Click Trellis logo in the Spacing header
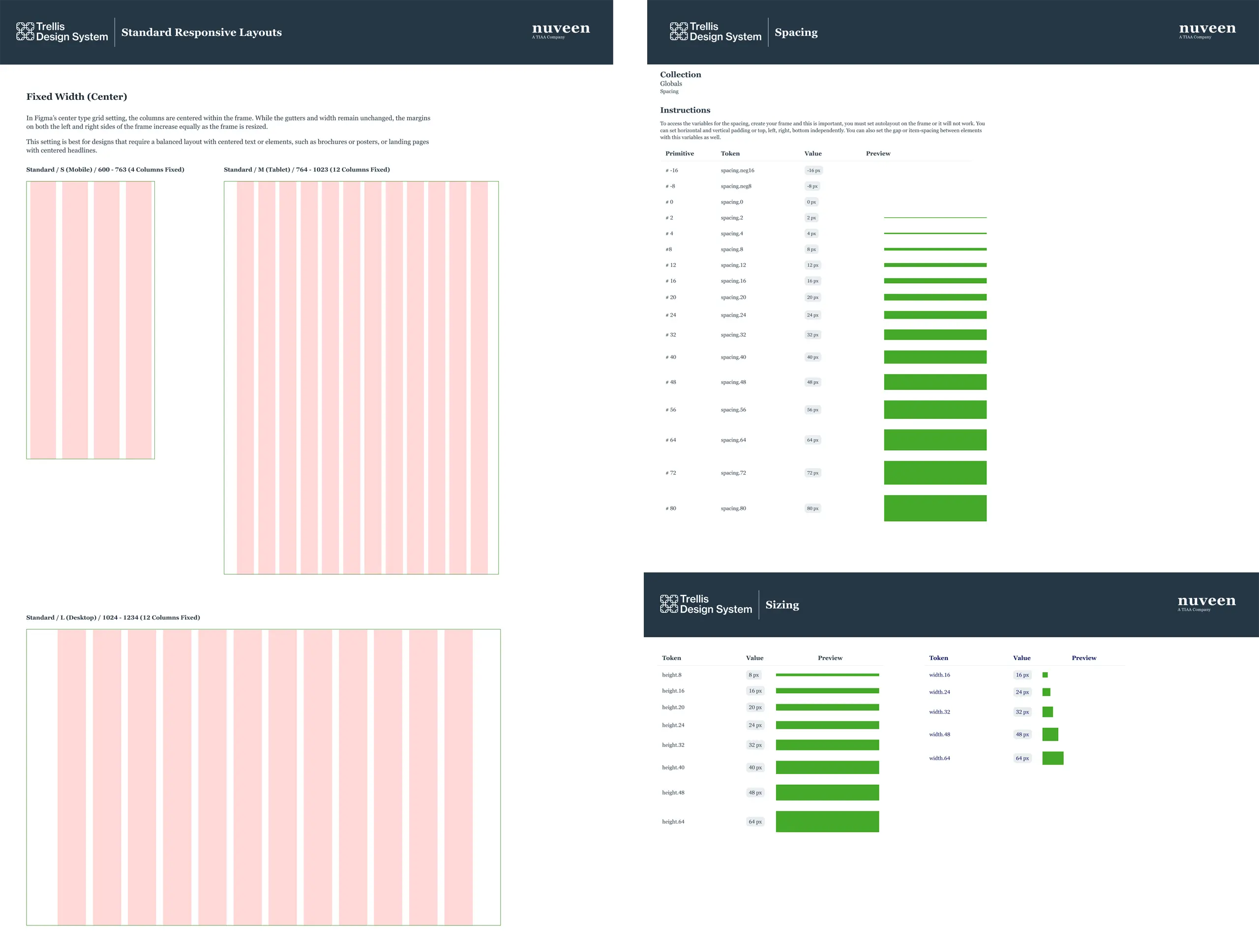The width and height of the screenshot is (1259, 952). [x=716, y=32]
